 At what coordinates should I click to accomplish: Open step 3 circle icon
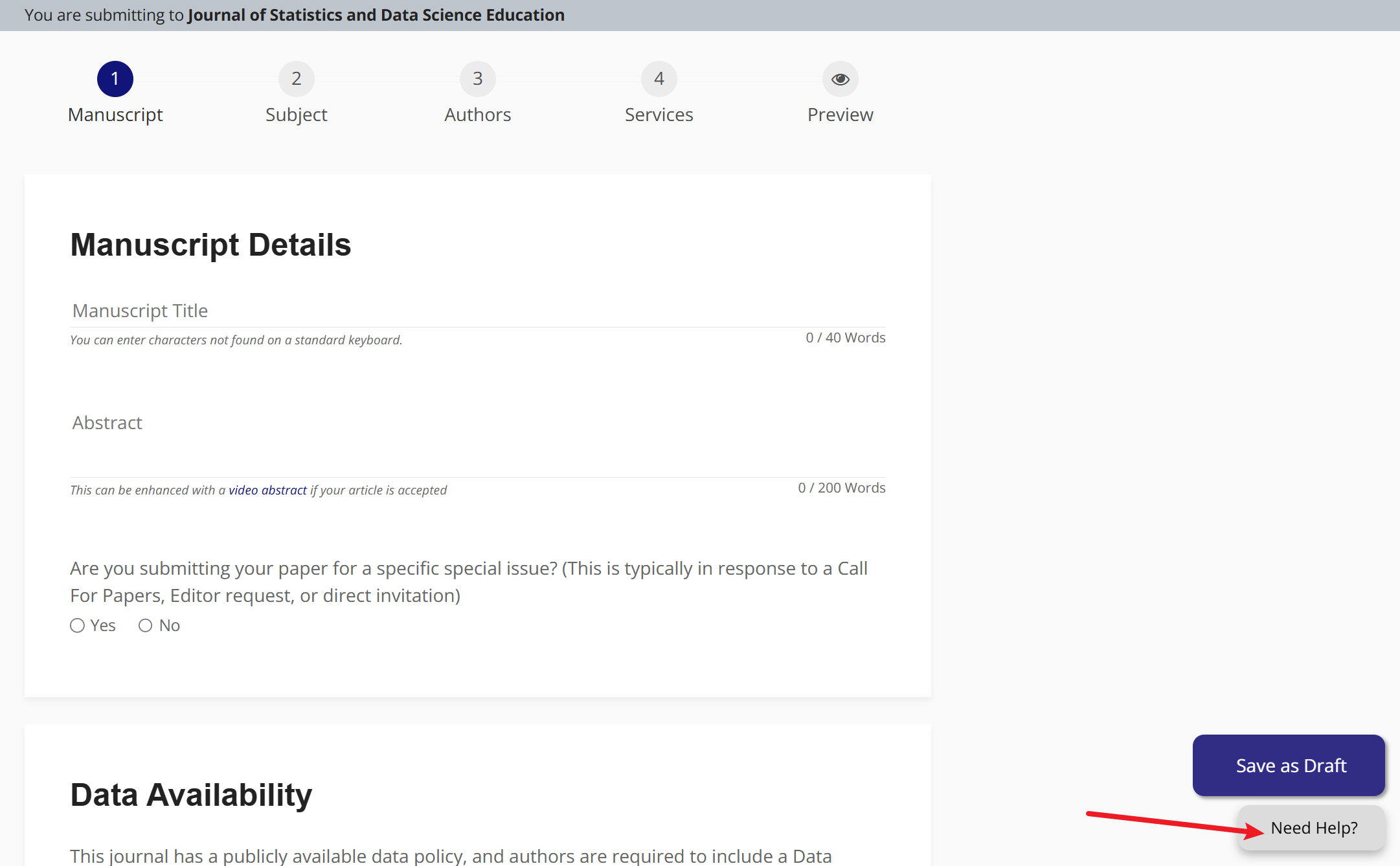(x=478, y=79)
